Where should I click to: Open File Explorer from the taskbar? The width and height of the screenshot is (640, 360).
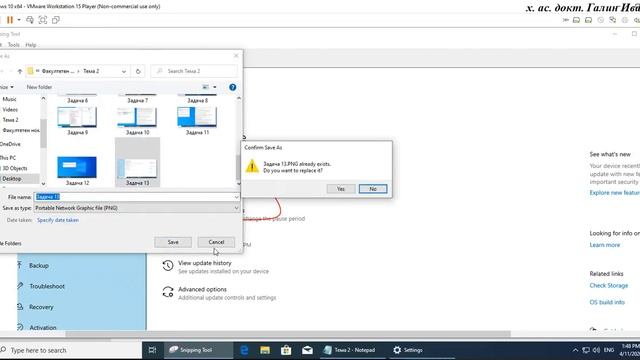265,350
